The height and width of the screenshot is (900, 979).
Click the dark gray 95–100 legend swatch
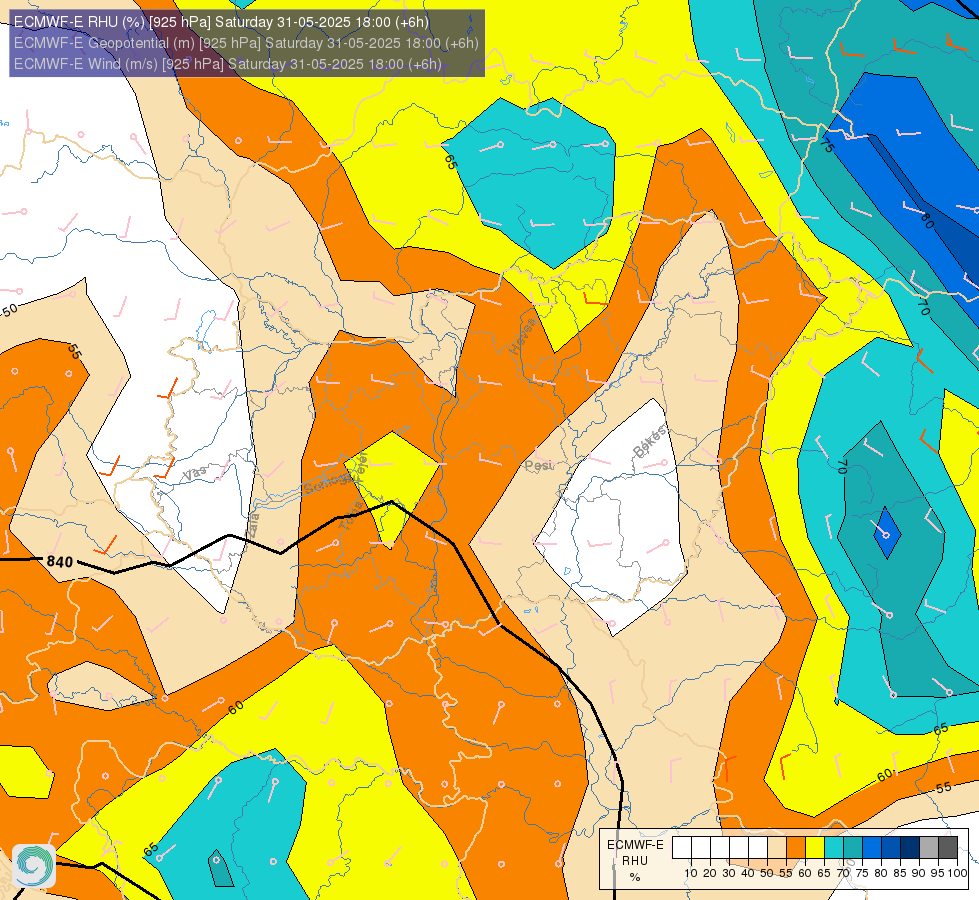coord(948,848)
